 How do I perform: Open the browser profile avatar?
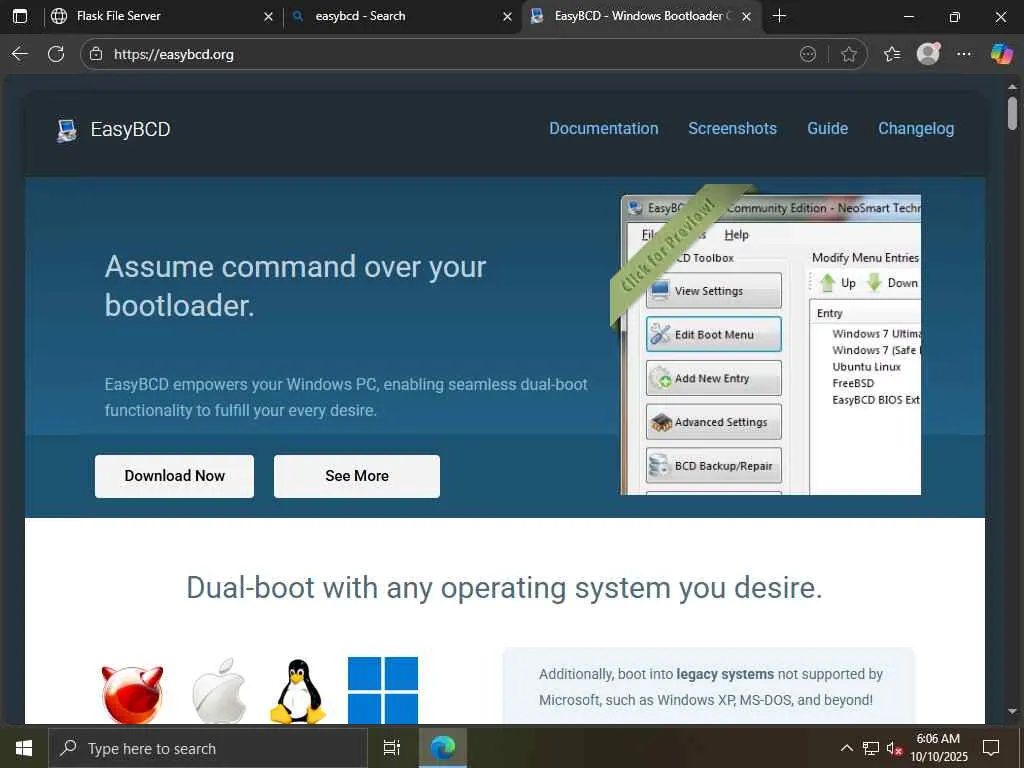928,54
